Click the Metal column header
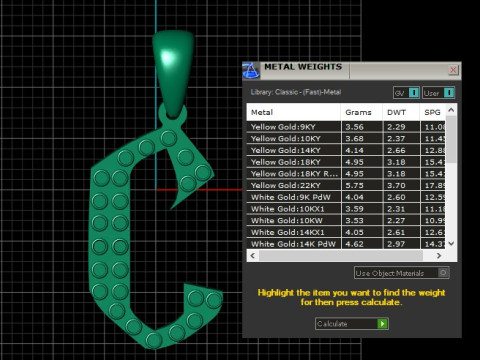This screenshot has width=480, height=360. 294,112
